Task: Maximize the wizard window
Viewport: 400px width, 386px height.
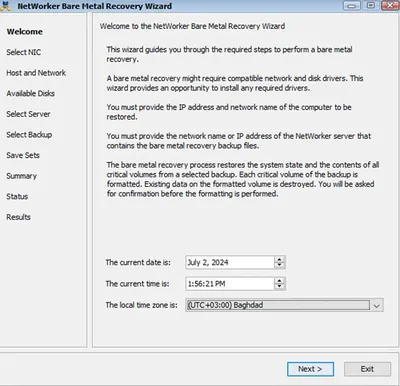Action: pos(371,5)
